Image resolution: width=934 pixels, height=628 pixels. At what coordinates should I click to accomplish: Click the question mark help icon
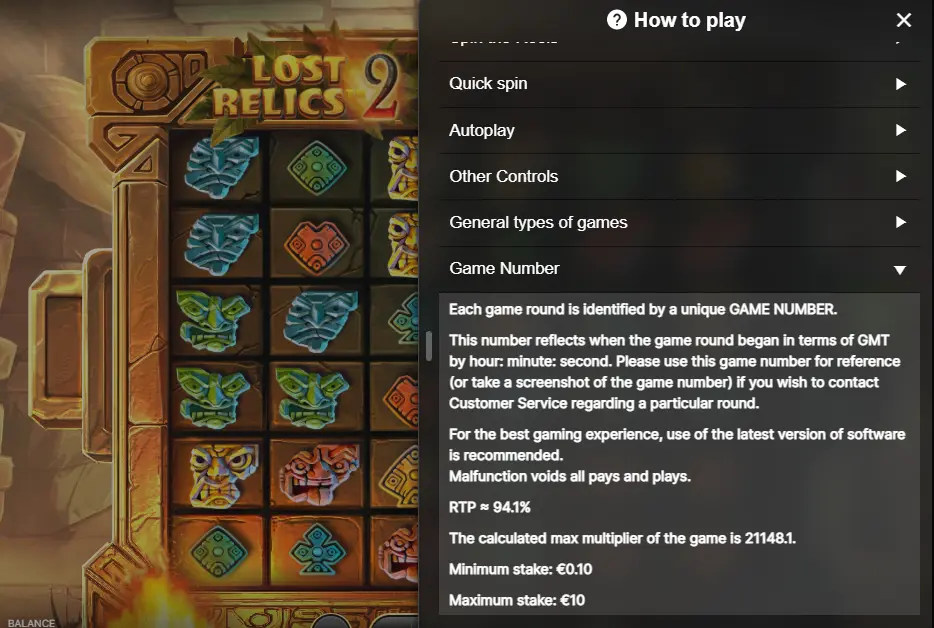[617, 20]
